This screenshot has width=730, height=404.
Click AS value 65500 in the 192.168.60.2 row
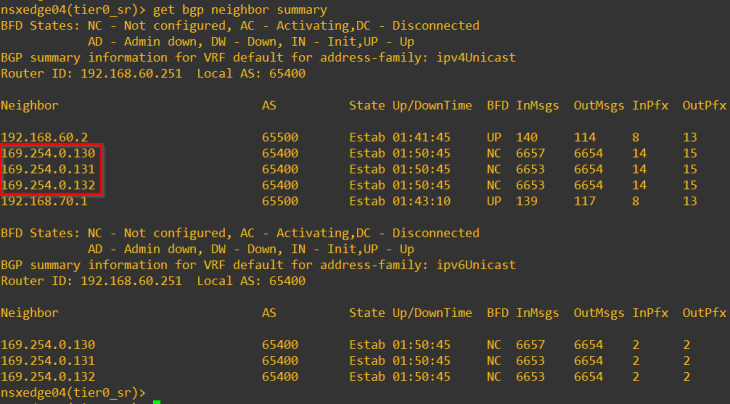point(280,137)
